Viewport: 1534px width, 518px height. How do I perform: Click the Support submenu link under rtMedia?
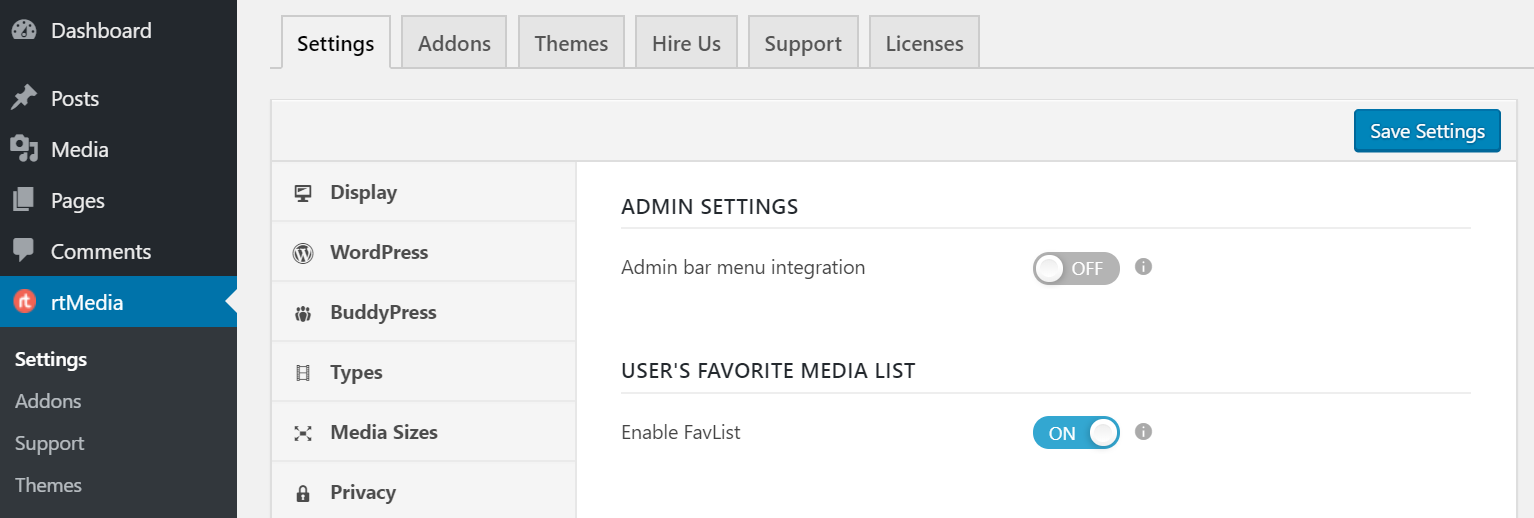coord(50,443)
